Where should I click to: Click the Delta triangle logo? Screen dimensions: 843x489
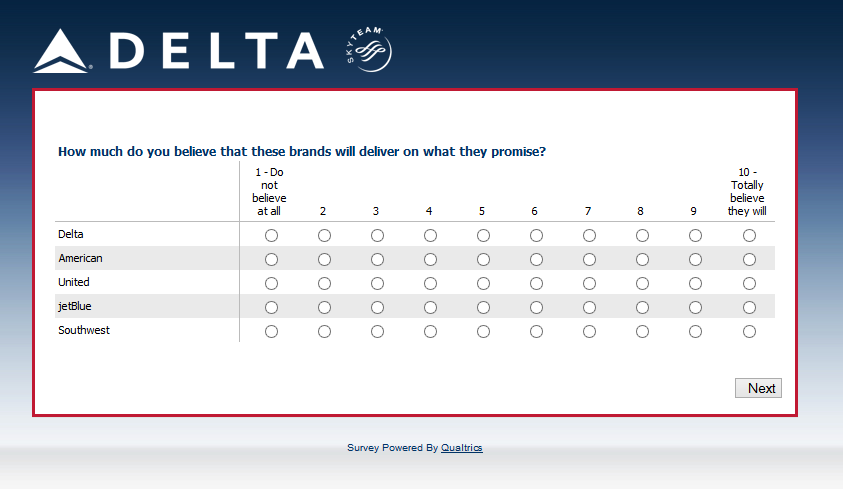[61, 52]
